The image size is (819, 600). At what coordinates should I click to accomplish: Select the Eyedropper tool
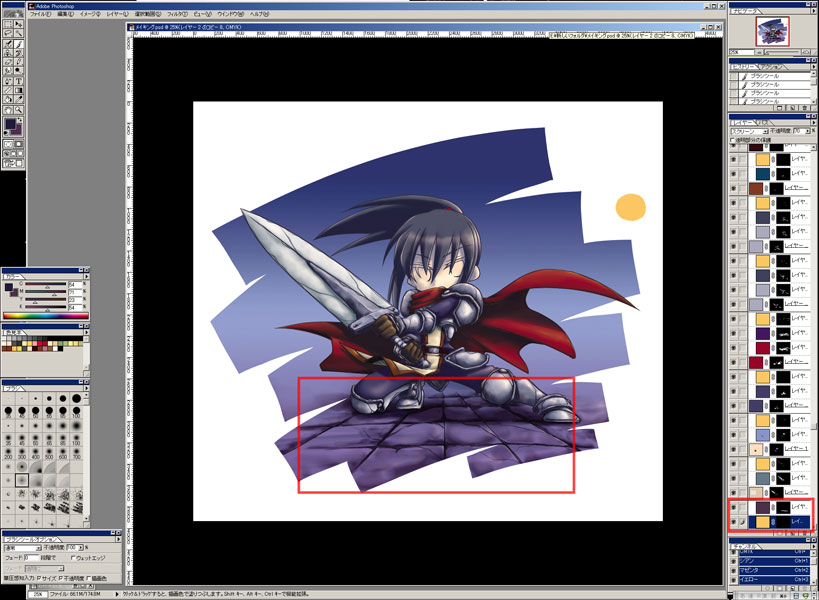pos(20,98)
